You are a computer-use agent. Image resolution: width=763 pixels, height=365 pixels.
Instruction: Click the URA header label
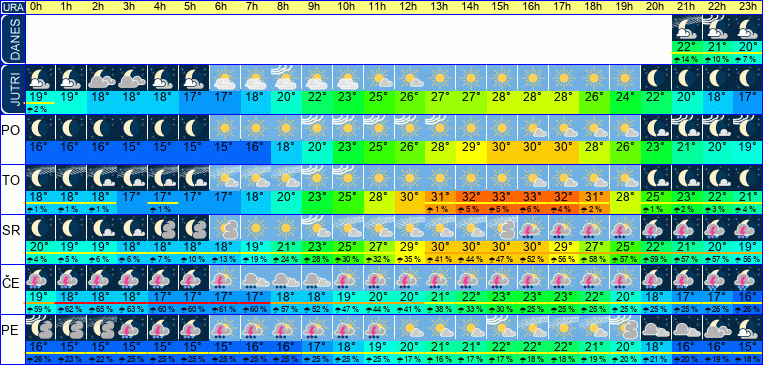(x=13, y=7)
